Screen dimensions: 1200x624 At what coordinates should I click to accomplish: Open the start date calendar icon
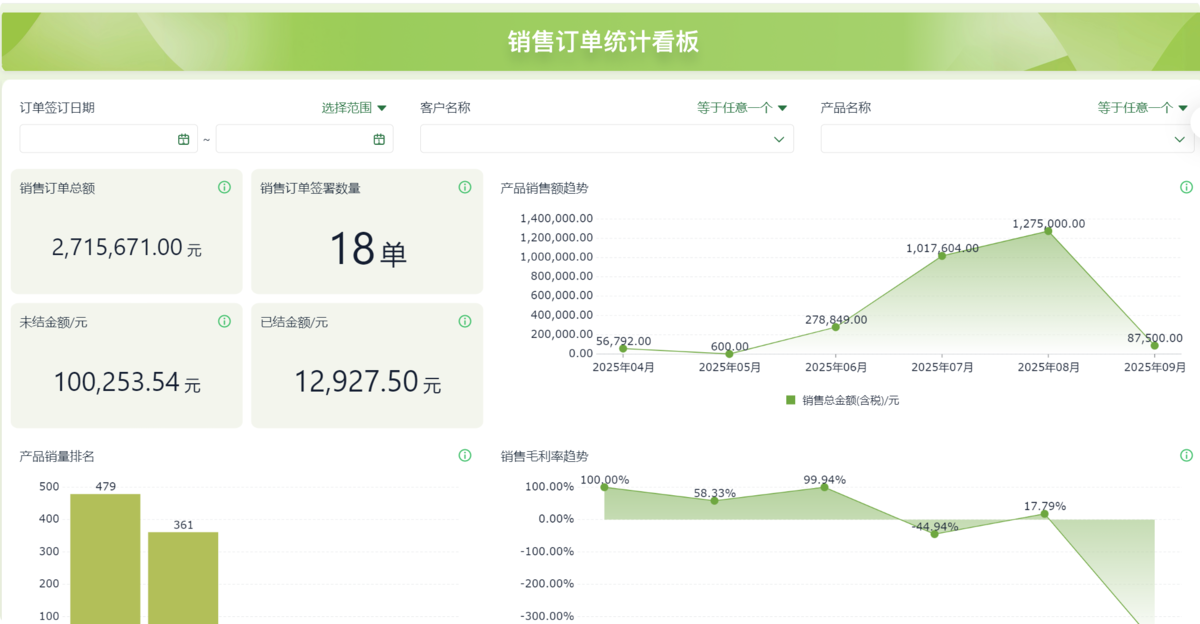pos(184,139)
